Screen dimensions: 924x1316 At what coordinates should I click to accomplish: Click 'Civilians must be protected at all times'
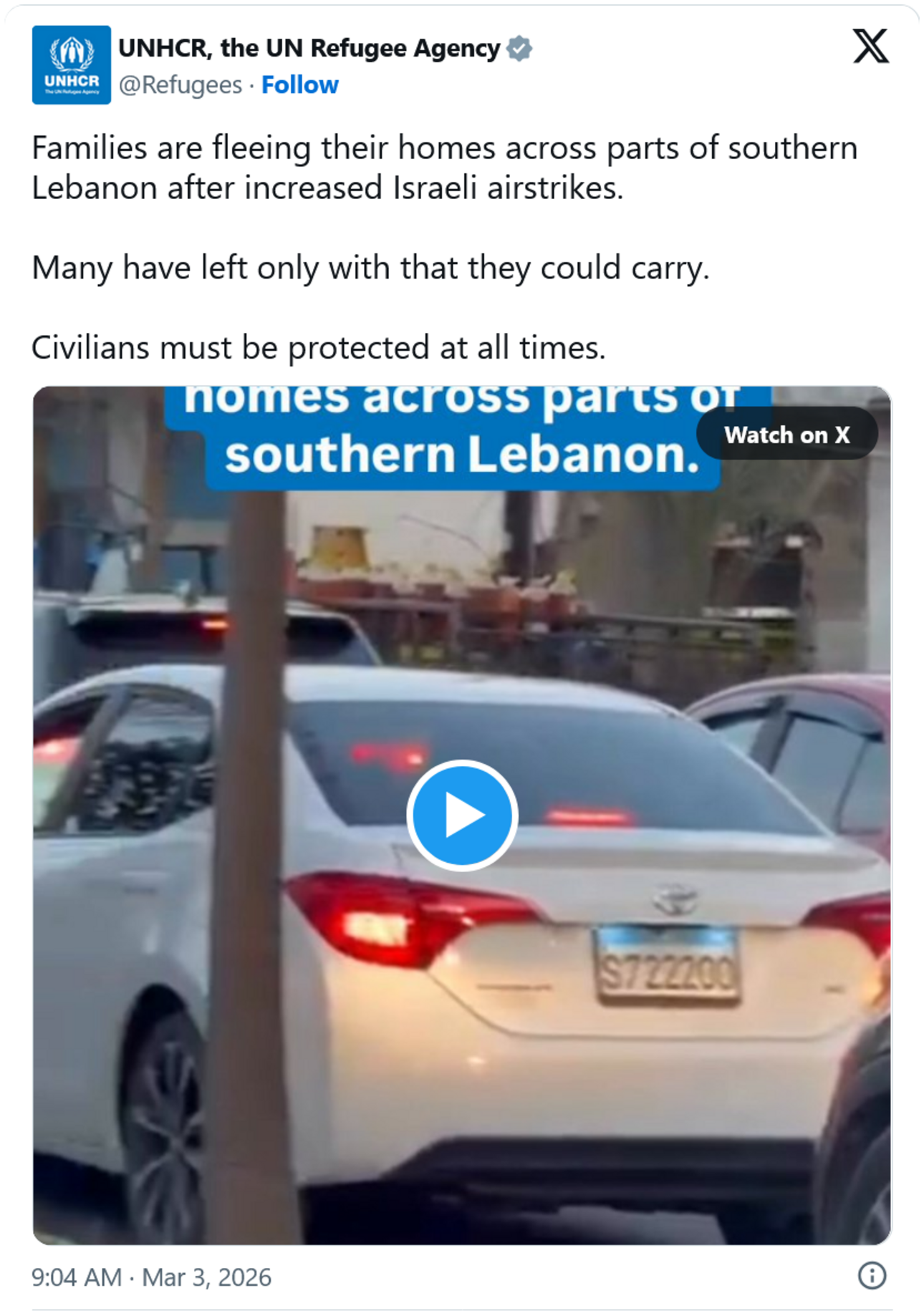pos(319,349)
